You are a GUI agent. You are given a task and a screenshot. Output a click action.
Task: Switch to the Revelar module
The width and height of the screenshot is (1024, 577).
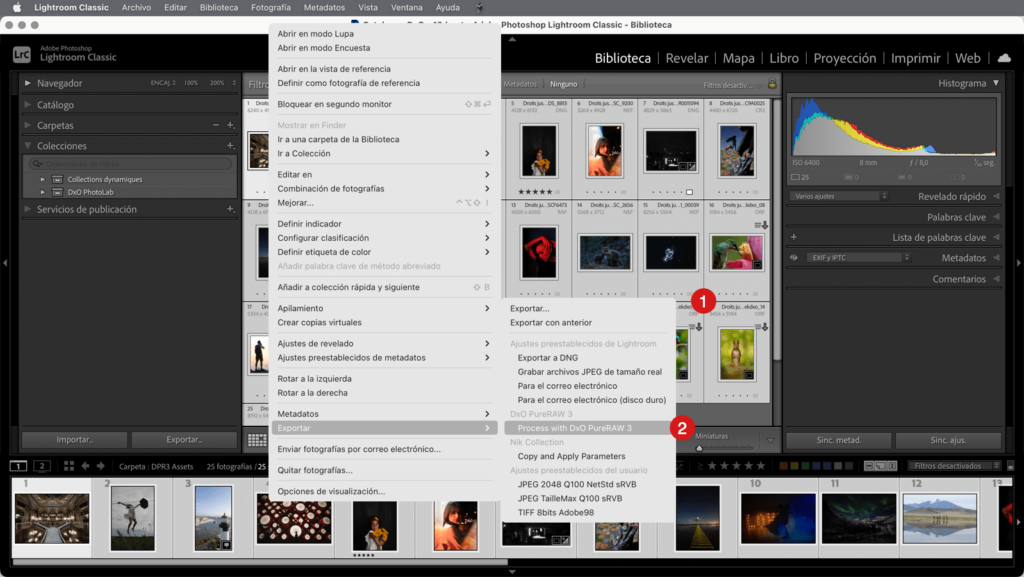tap(686, 58)
